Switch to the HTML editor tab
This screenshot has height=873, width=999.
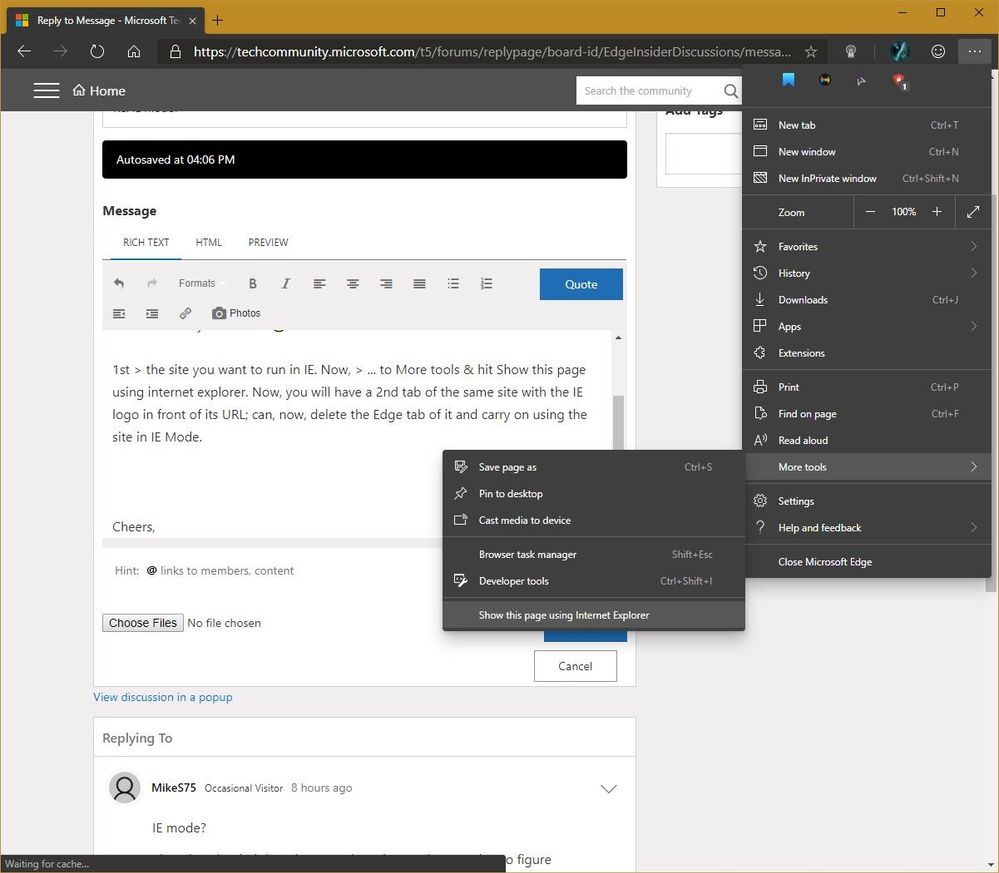pyautogui.click(x=208, y=242)
